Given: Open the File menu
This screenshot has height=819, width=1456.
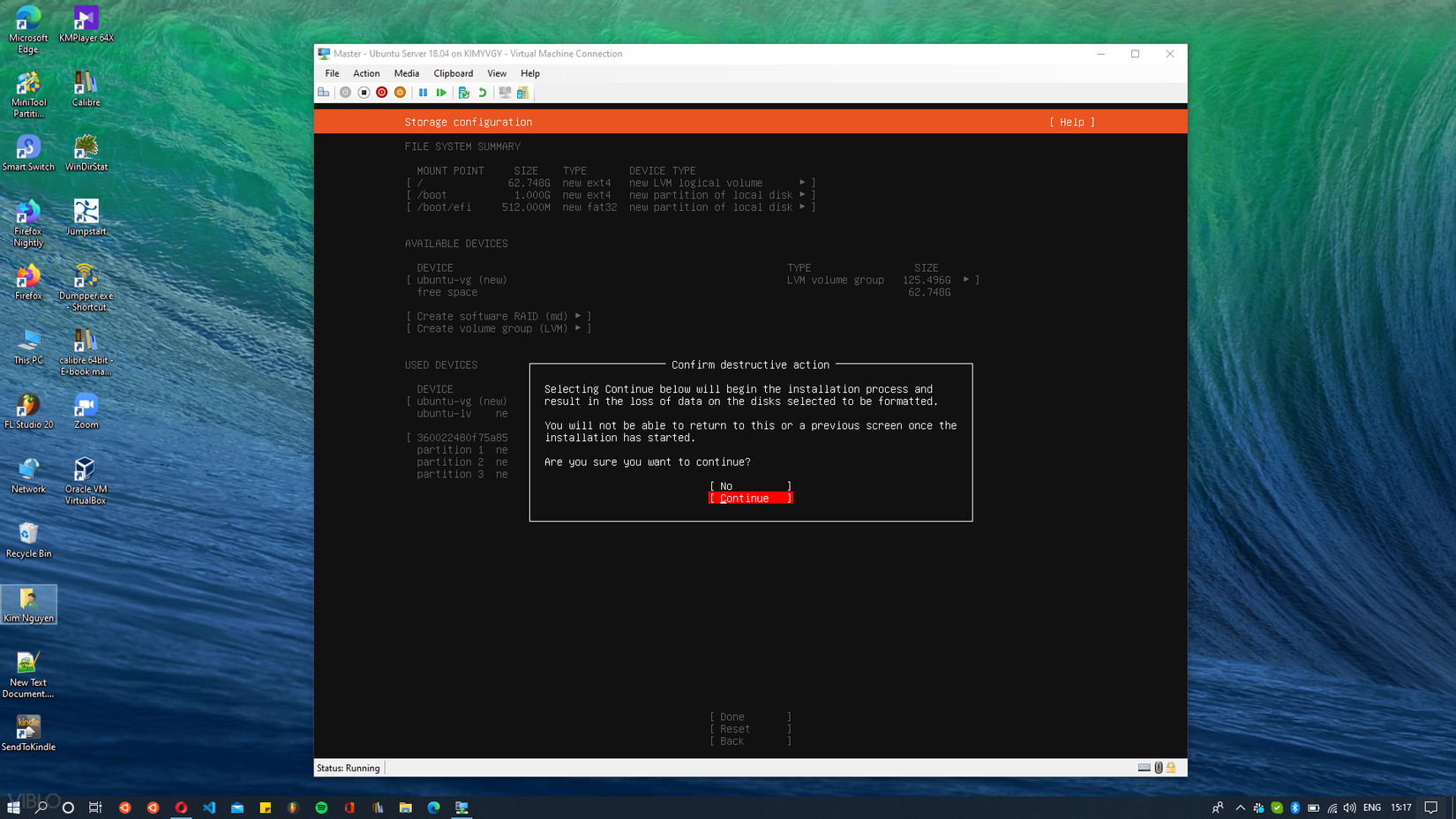Looking at the screenshot, I should (x=332, y=73).
